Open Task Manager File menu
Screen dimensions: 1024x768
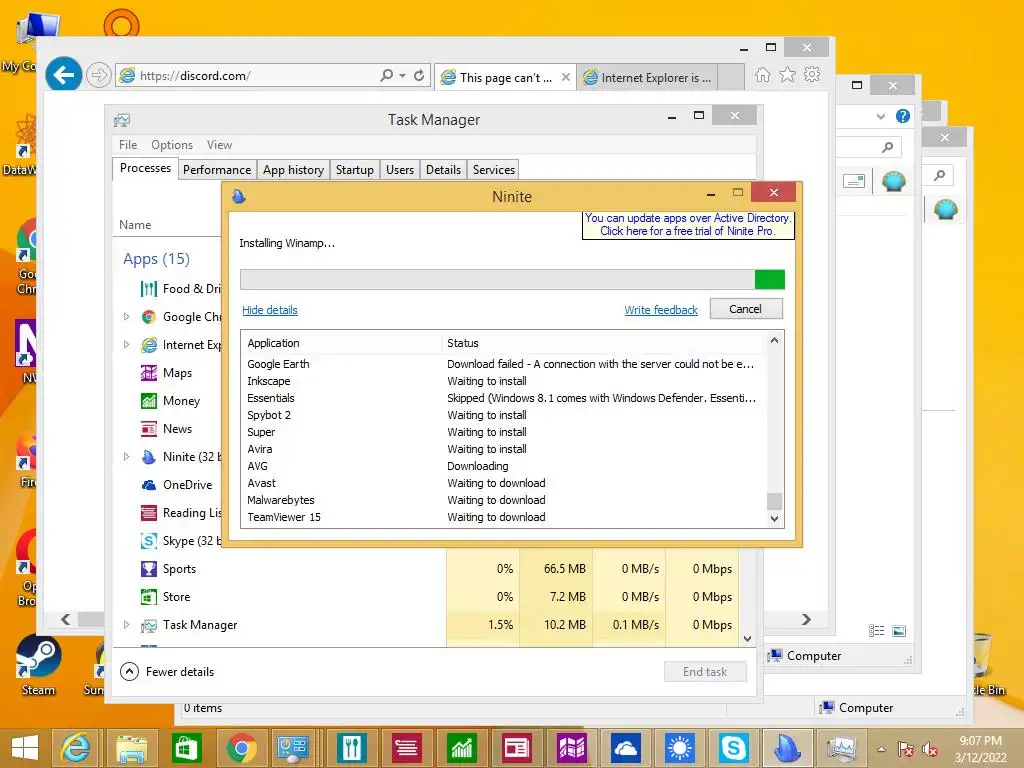128,145
